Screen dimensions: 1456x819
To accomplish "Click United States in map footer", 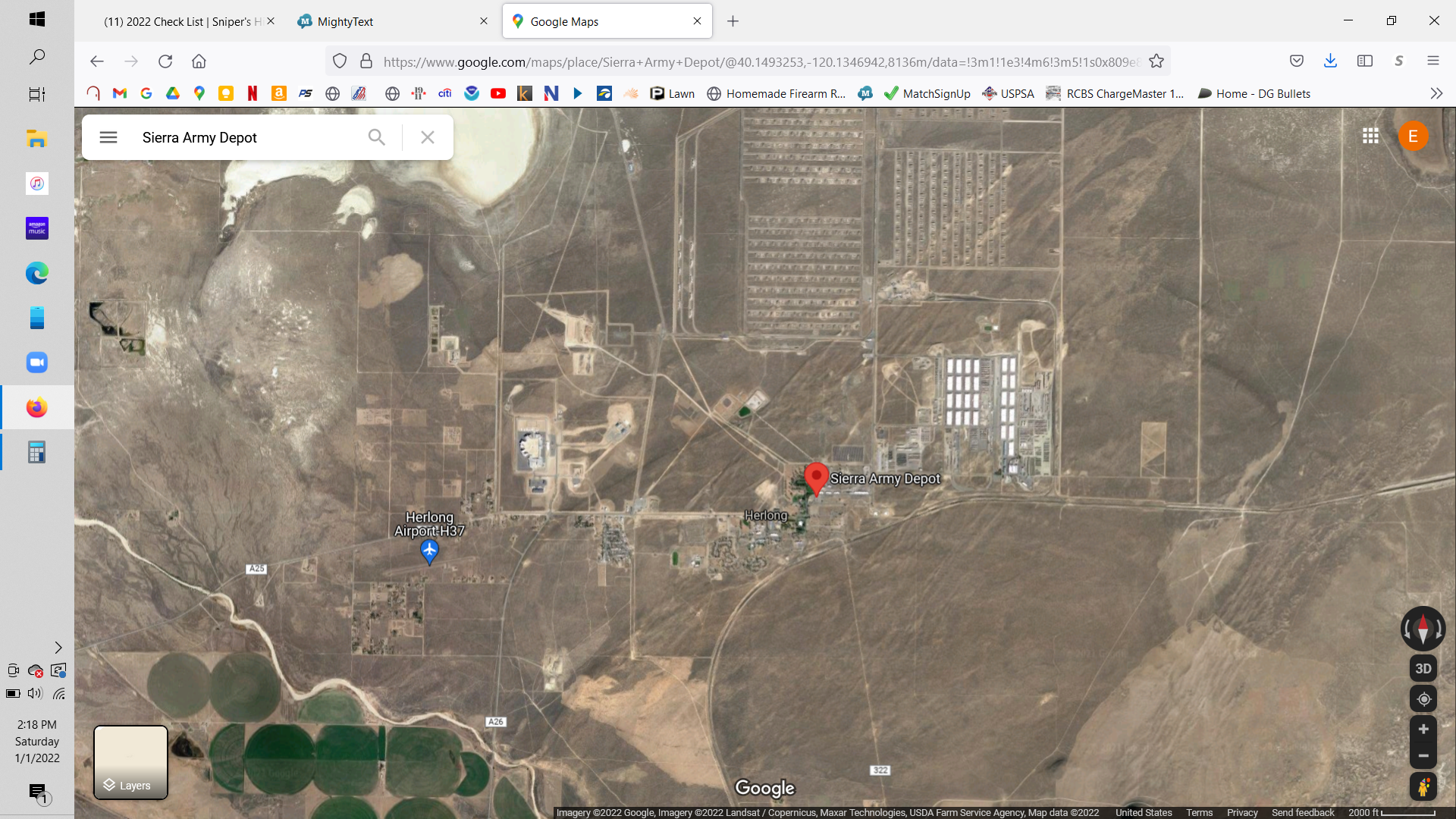I will [1144, 813].
